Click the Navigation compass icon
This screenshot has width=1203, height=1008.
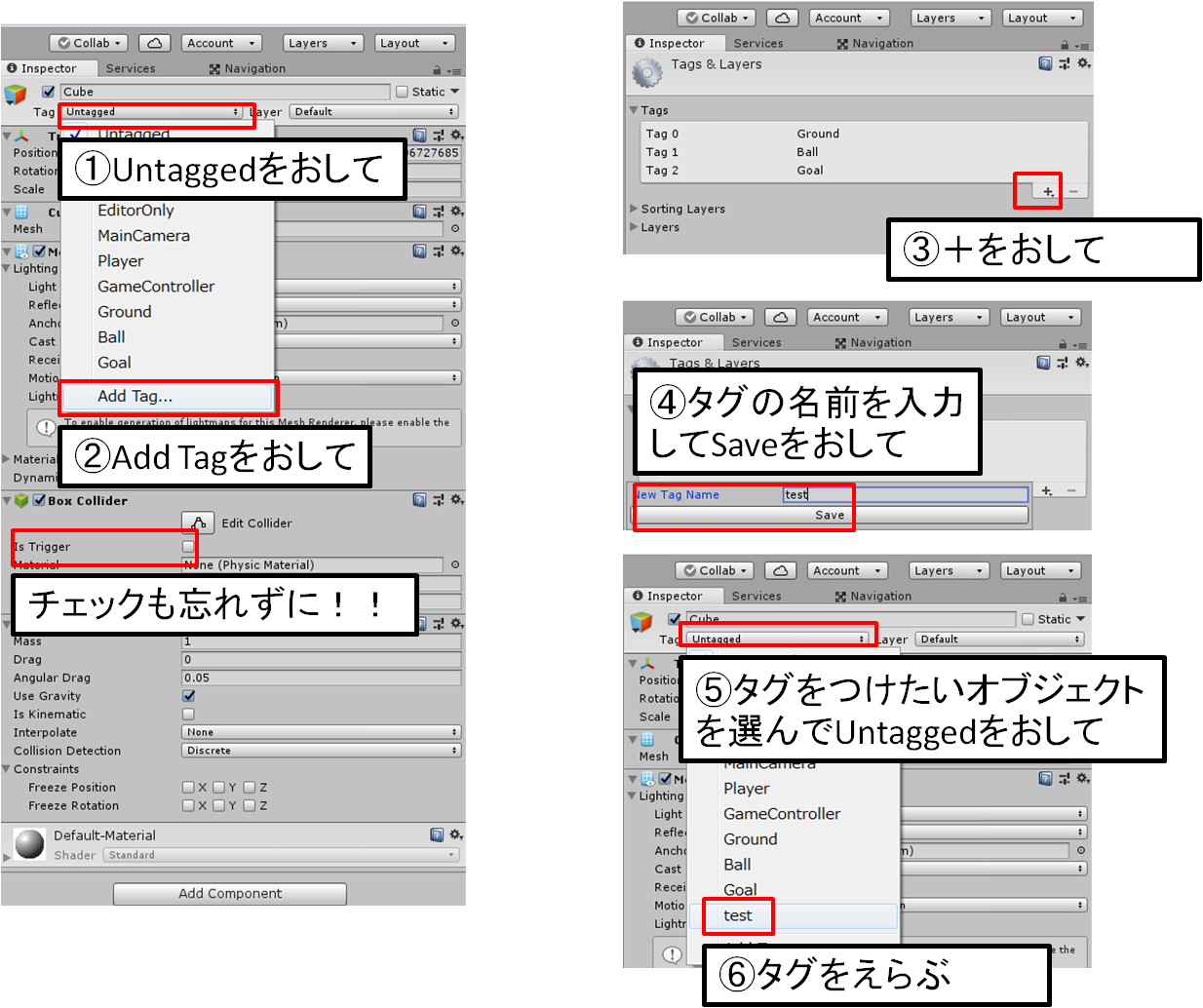(x=213, y=67)
